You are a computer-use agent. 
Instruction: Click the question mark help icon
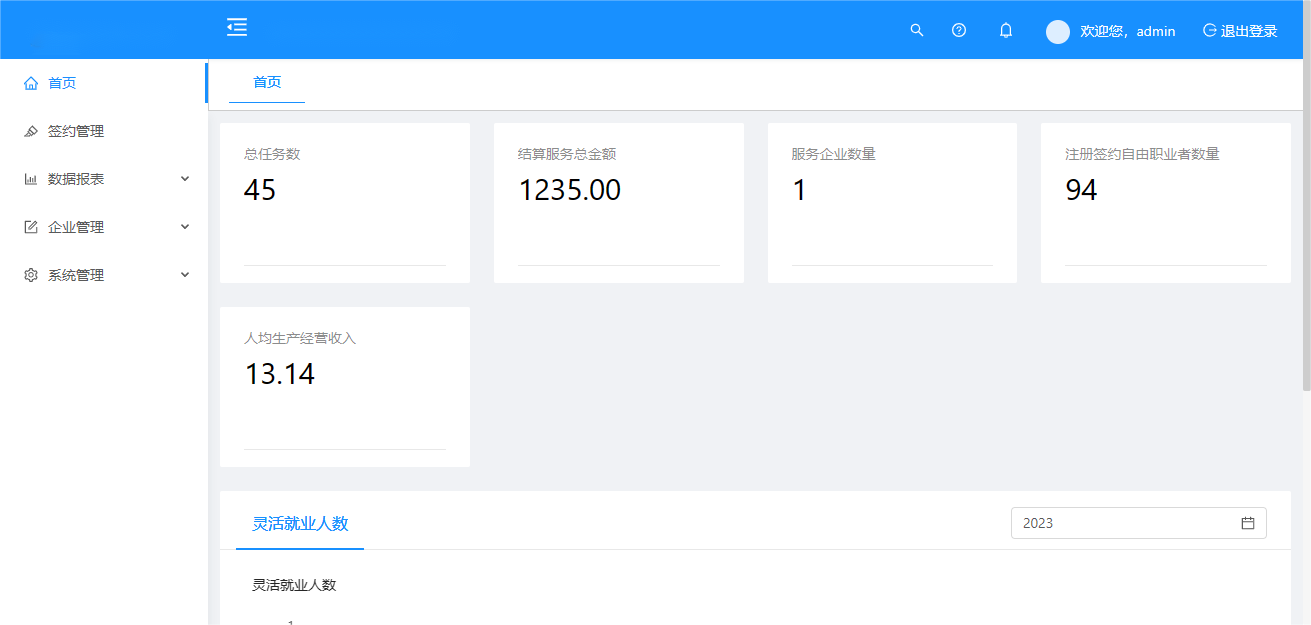point(959,30)
